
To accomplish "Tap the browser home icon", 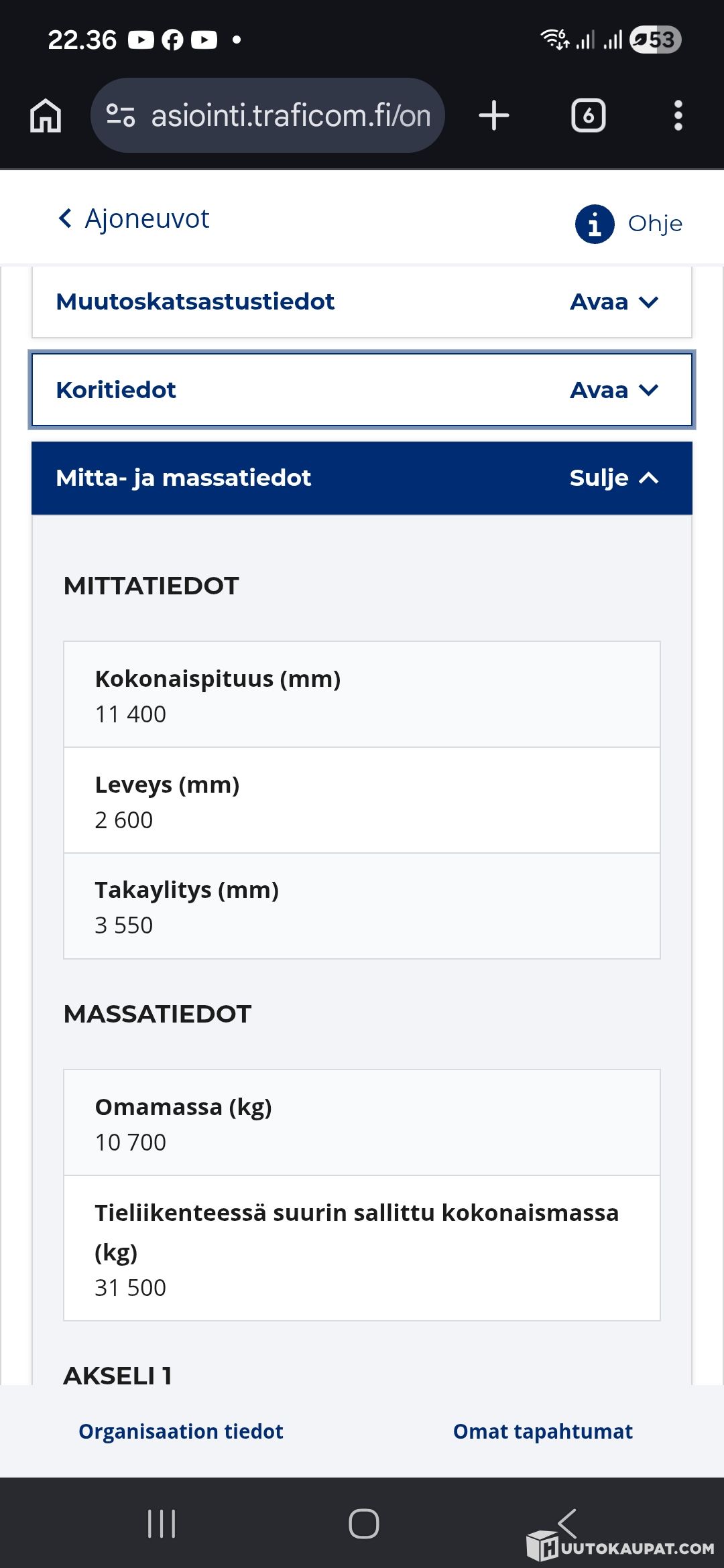I will (x=46, y=116).
